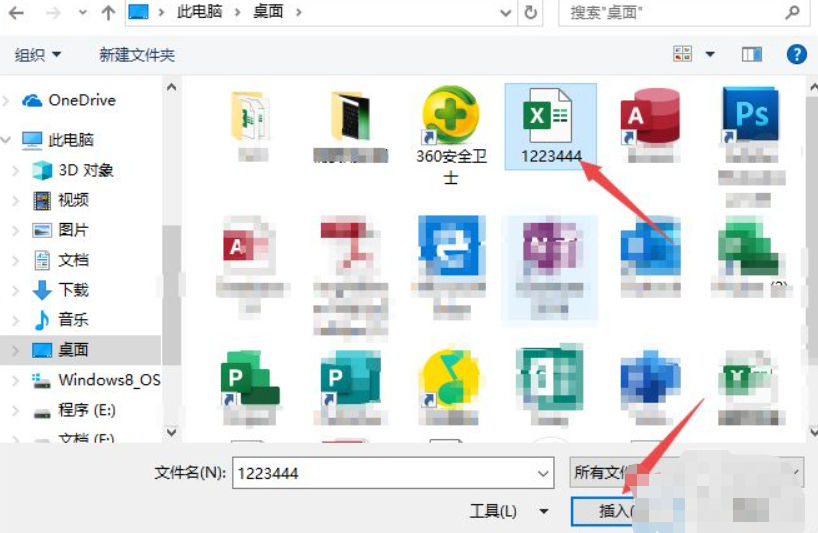Select the teal Project shortcut icon
The image size is (818, 533).
point(350,378)
